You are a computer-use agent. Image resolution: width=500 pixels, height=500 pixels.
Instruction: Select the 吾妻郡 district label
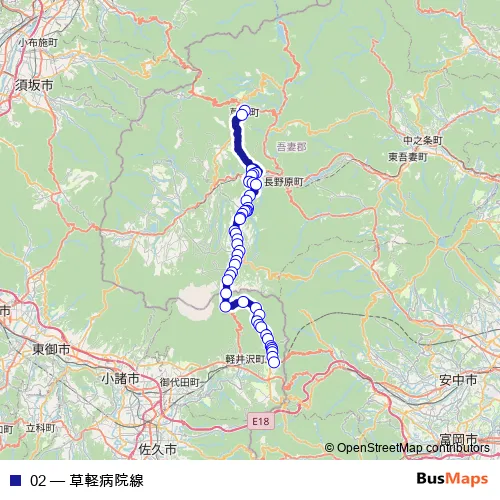point(291,147)
